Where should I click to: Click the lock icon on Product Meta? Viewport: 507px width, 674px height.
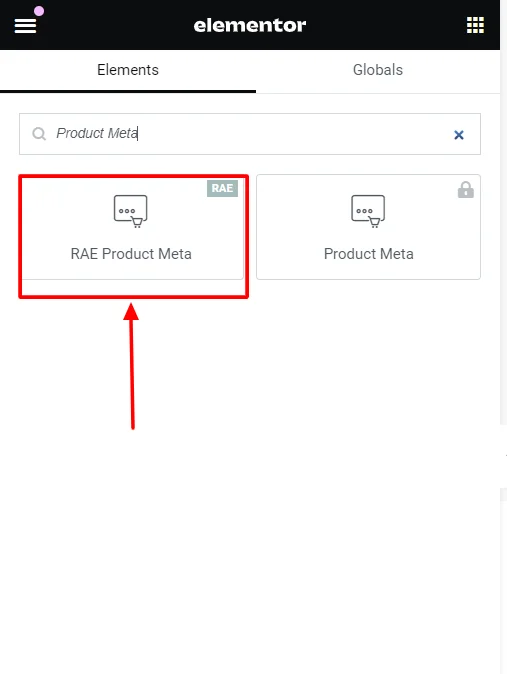tap(466, 190)
